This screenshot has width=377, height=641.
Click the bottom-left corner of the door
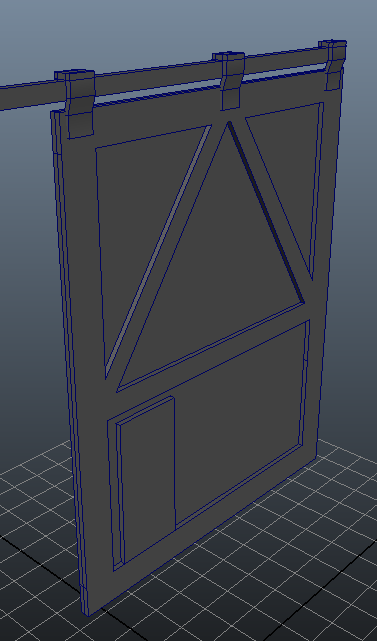pyautogui.click(x=87, y=609)
